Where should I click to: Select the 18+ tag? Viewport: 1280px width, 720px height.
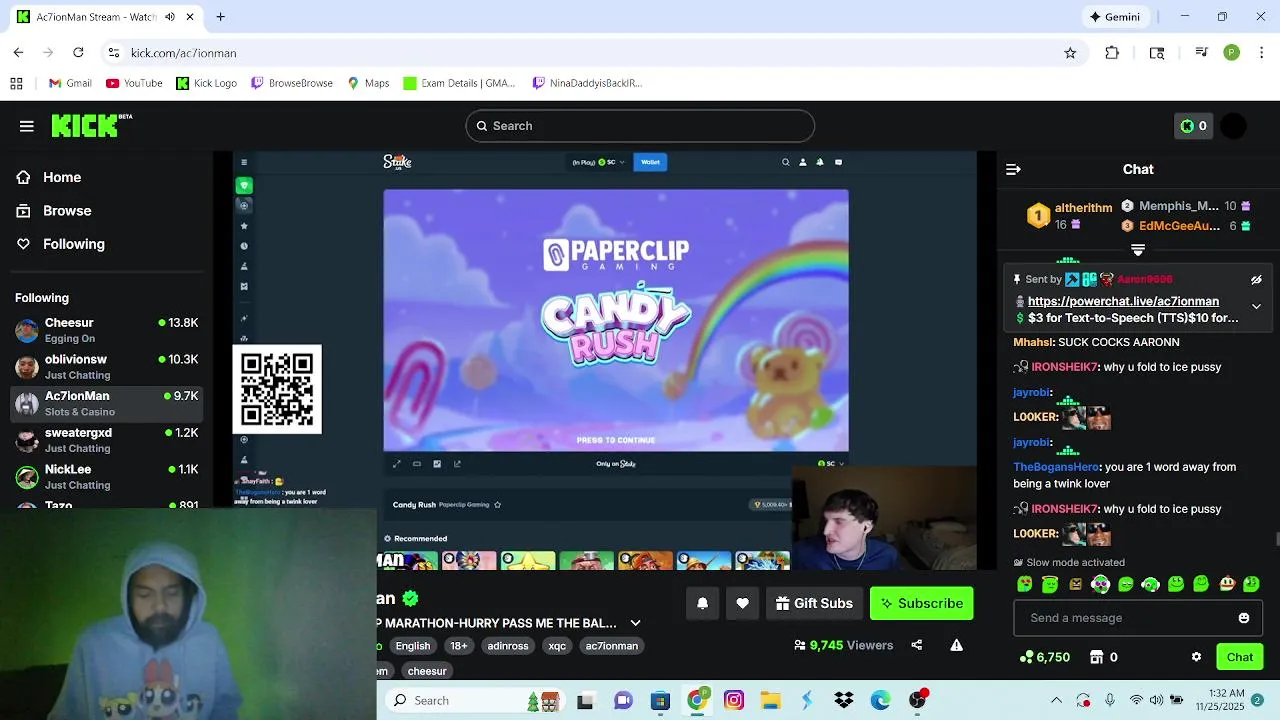point(458,646)
